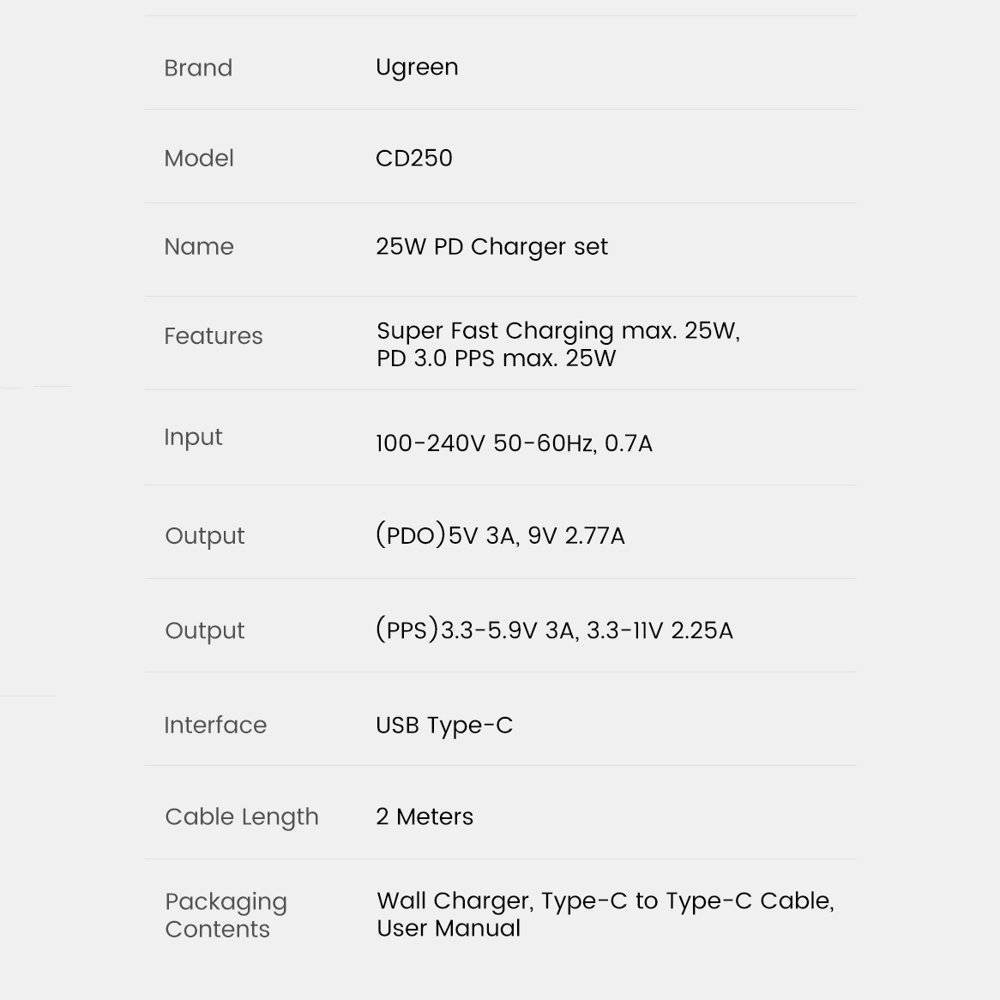The image size is (1000, 1000).
Task: Select the Ugreen brand value
Action: point(417,68)
